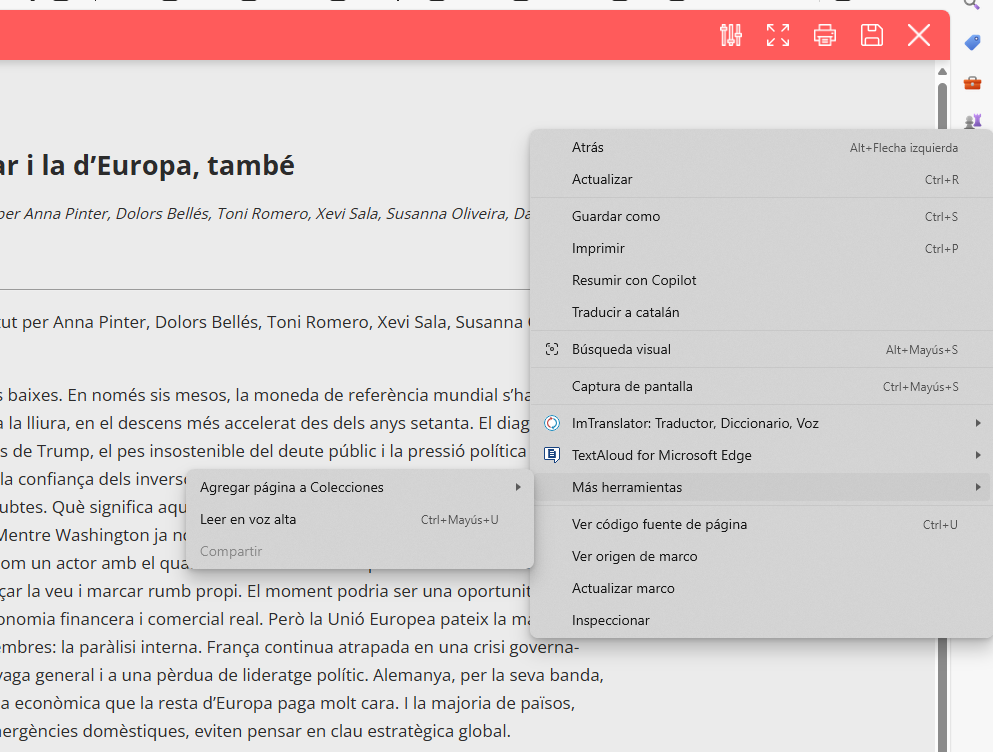Open the red toolbox sidebar icon
Image resolution: width=993 pixels, height=752 pixels.
coord(972,82)
